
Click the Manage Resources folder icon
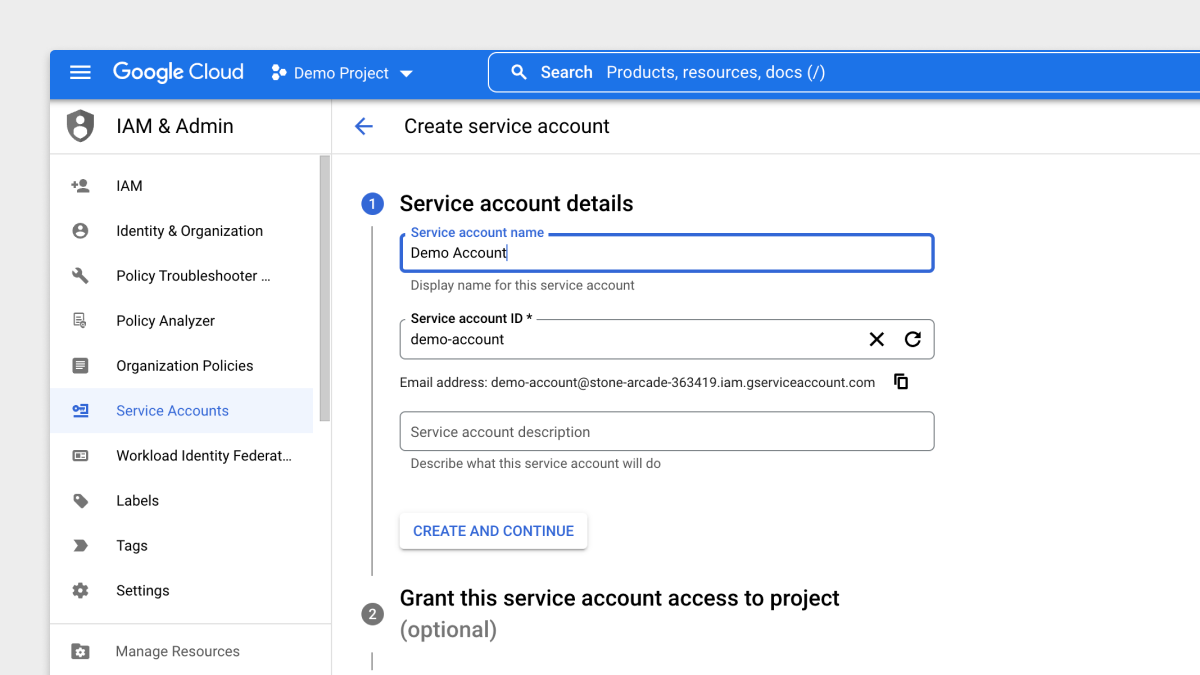[x=80, y=652]
